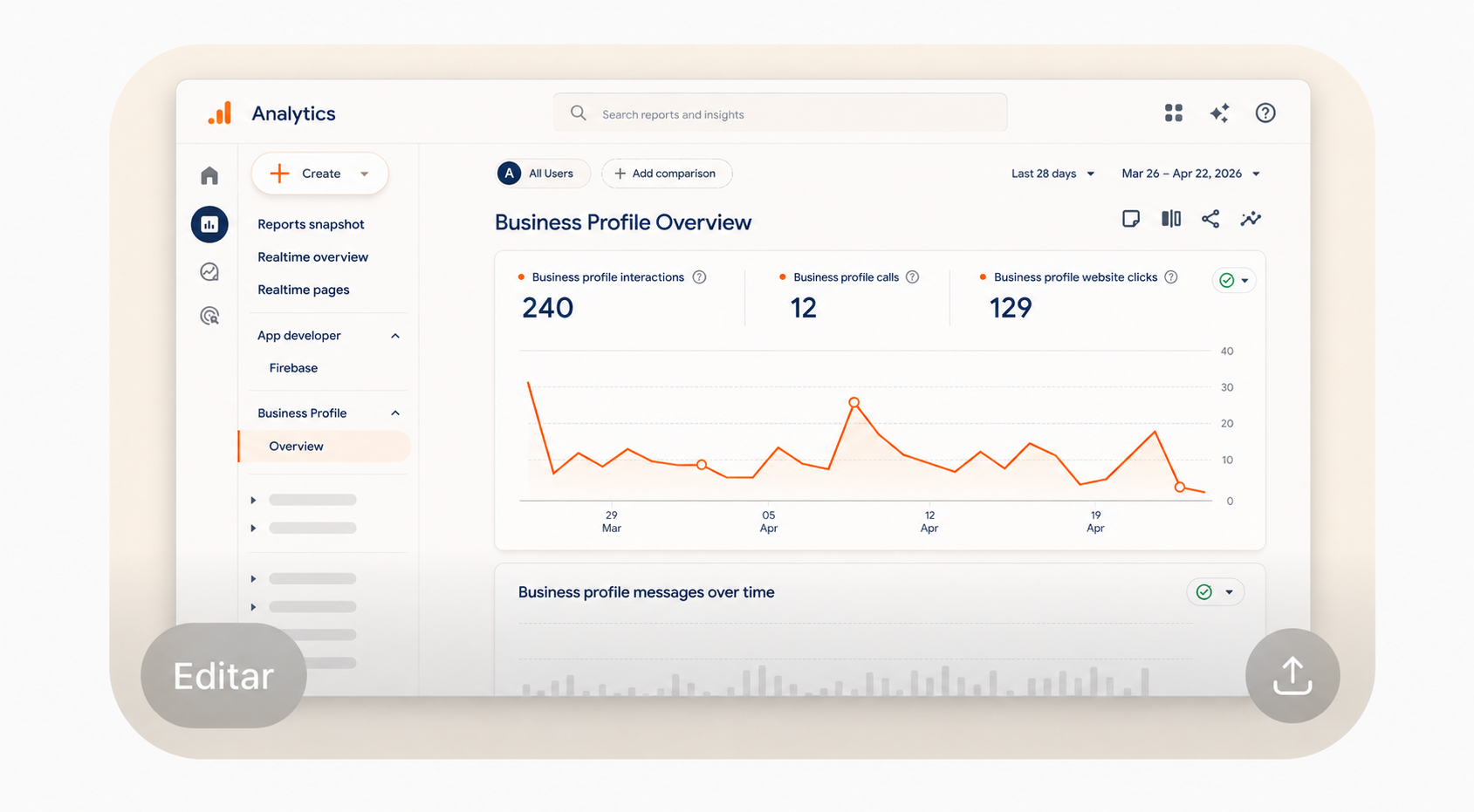1474x812 pixels.
Task: Open the Last 28 days dropdown
Action: tap(1052, 174)
